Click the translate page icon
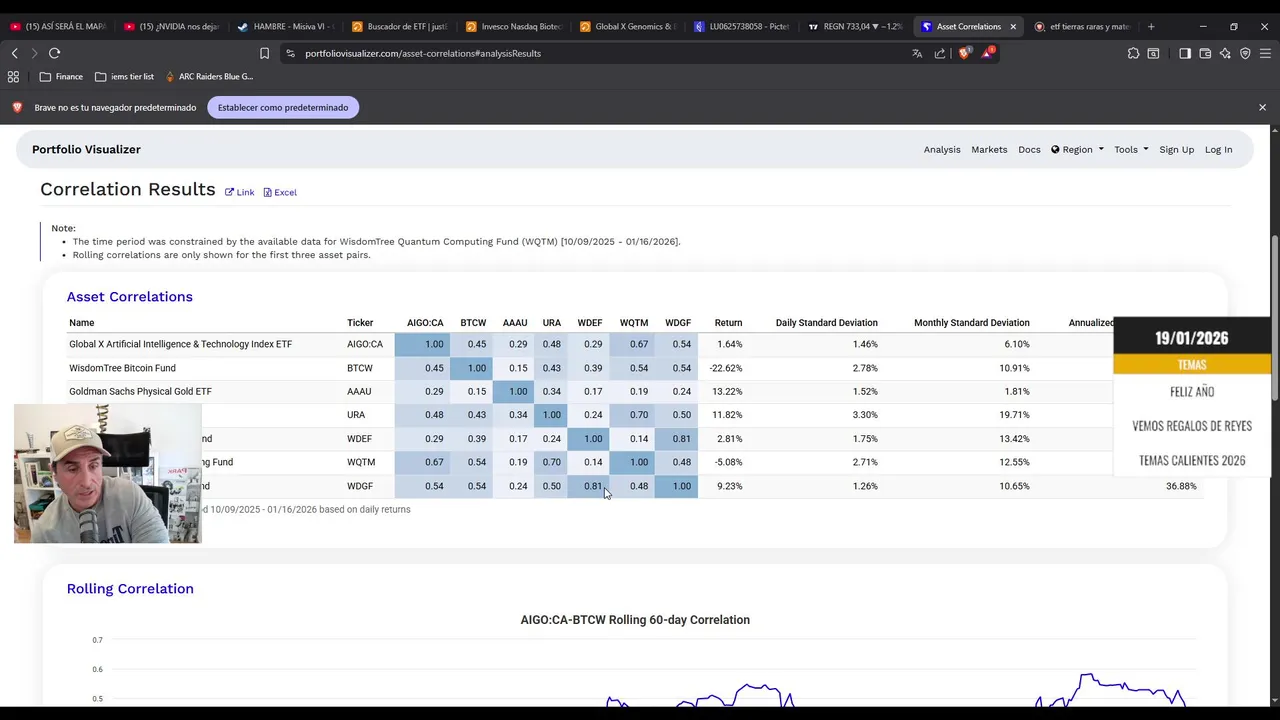This screenshot has height=720, width=1280. tap(917, 53)
